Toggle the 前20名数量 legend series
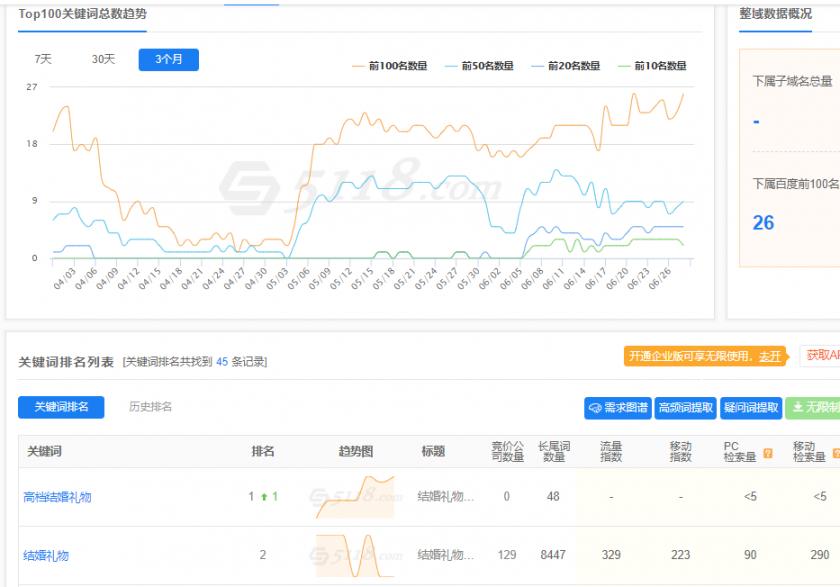 [566, 66]
